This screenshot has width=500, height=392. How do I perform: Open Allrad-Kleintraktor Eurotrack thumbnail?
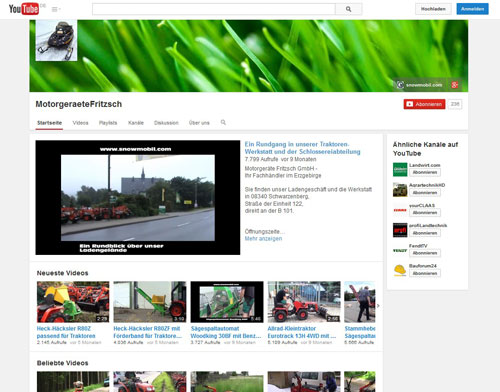[304, 302]
